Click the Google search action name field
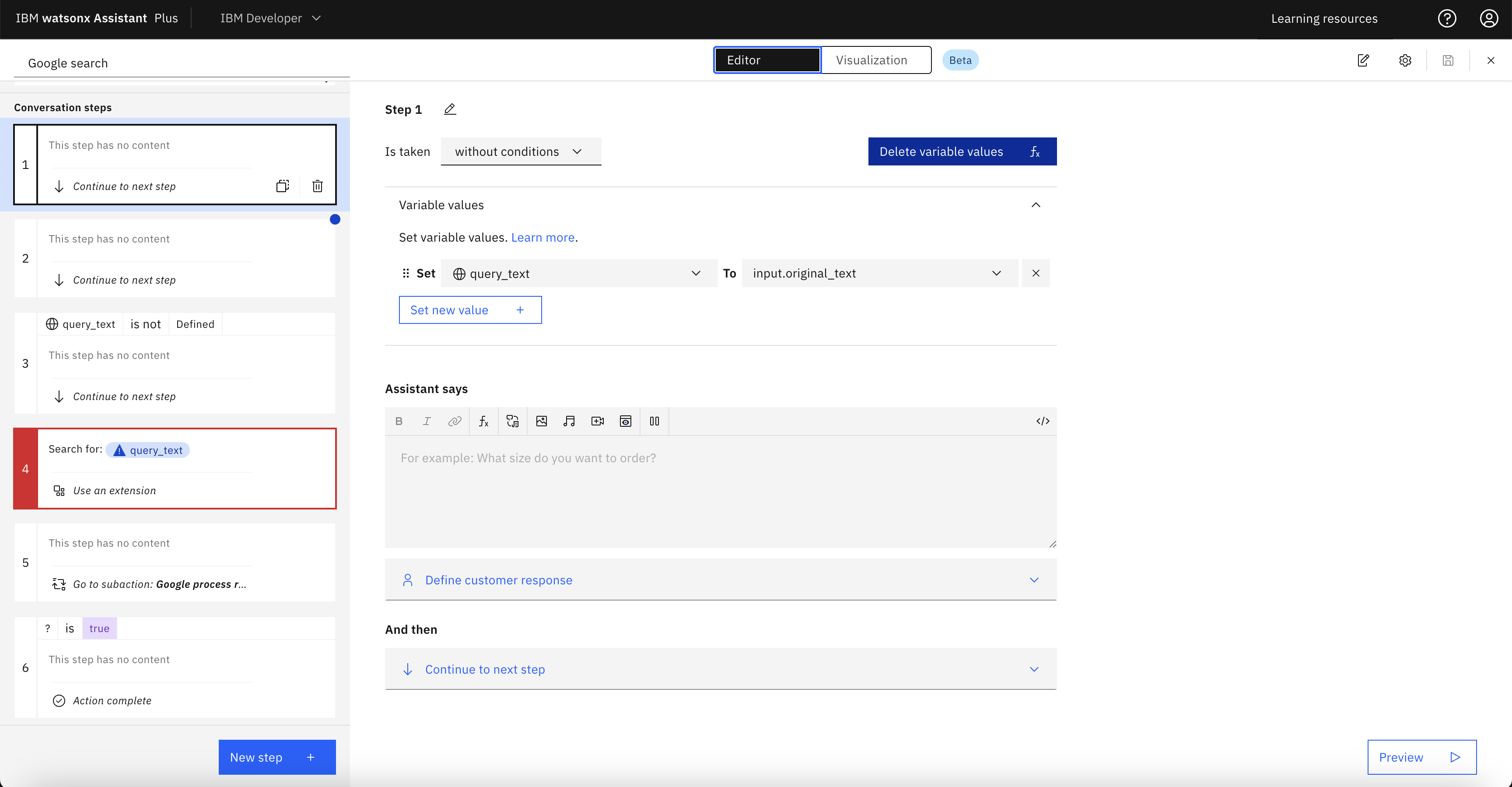 pos(182,63)
